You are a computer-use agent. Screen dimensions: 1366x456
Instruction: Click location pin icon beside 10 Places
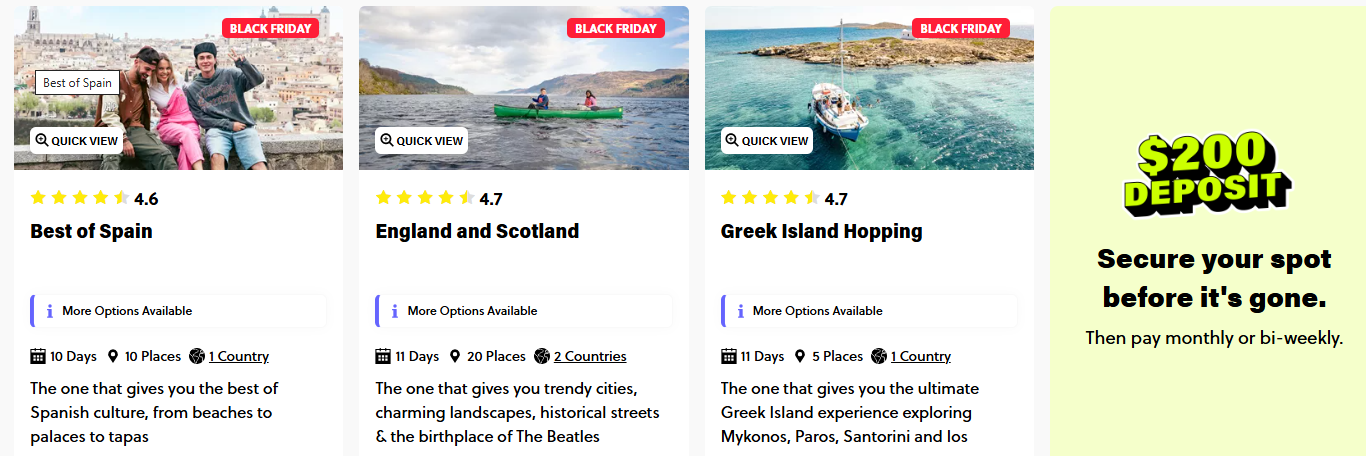(113, 356)
